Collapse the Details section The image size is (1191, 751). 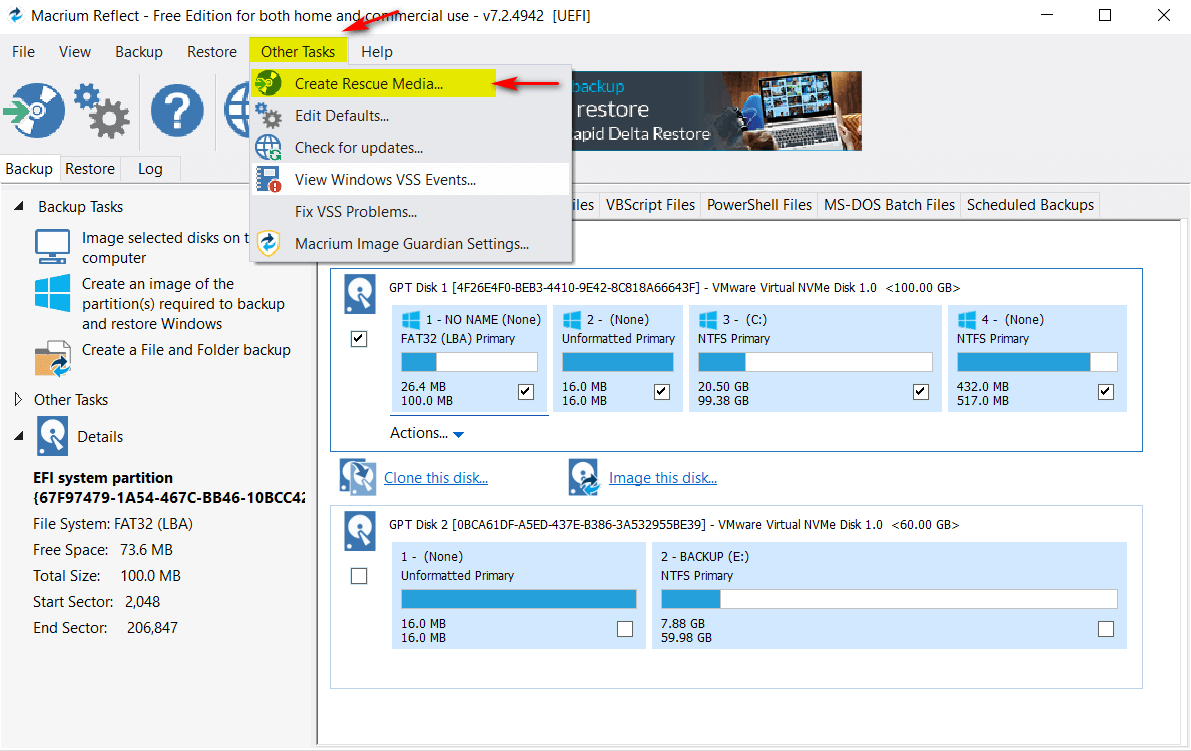point(19,437)
